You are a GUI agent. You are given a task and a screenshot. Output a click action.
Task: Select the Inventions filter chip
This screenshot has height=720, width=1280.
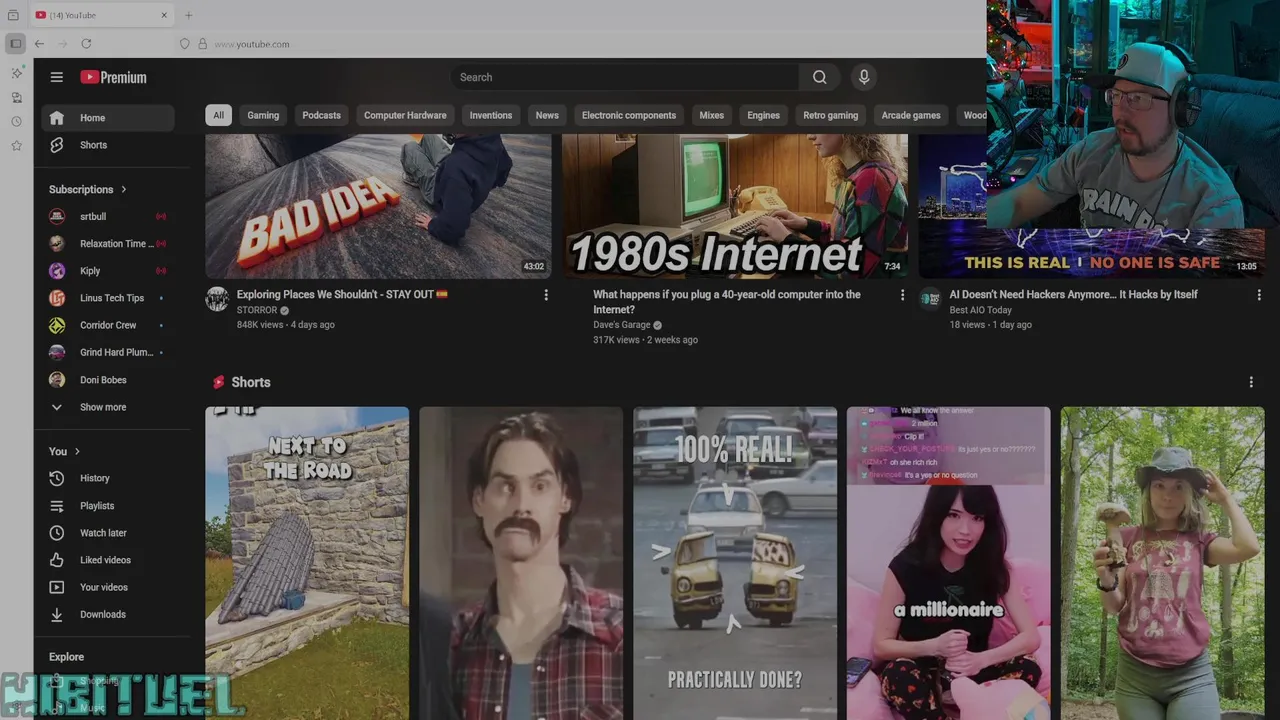pyautogui.click(x=491, y=115)
